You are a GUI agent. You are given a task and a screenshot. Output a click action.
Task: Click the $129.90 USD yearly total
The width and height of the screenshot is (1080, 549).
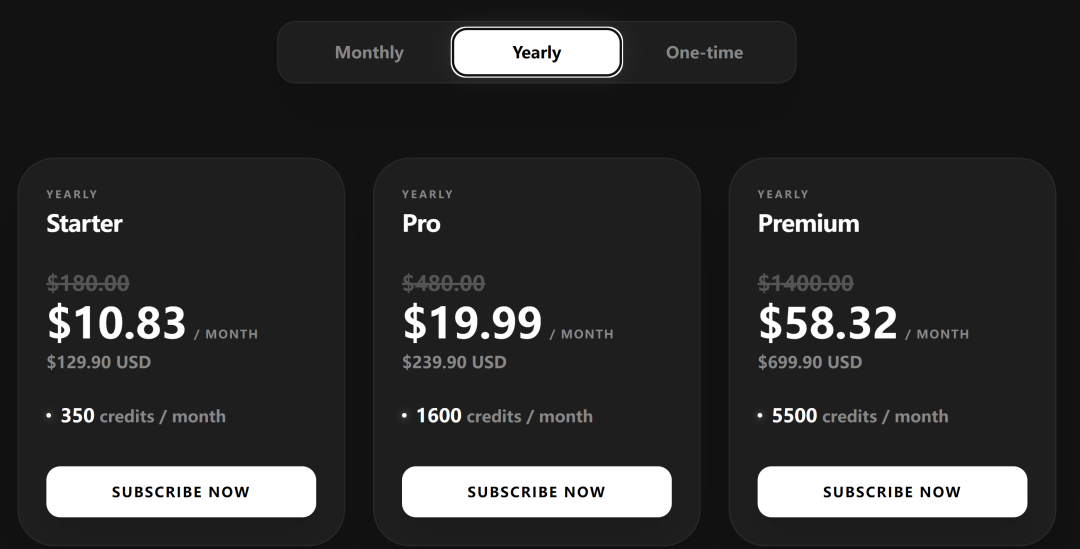point(99,362)
